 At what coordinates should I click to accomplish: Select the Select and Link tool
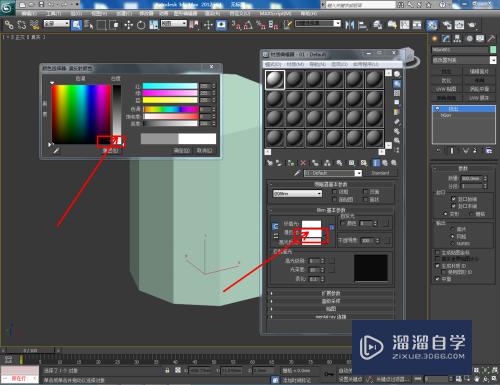tap(9, 24)
